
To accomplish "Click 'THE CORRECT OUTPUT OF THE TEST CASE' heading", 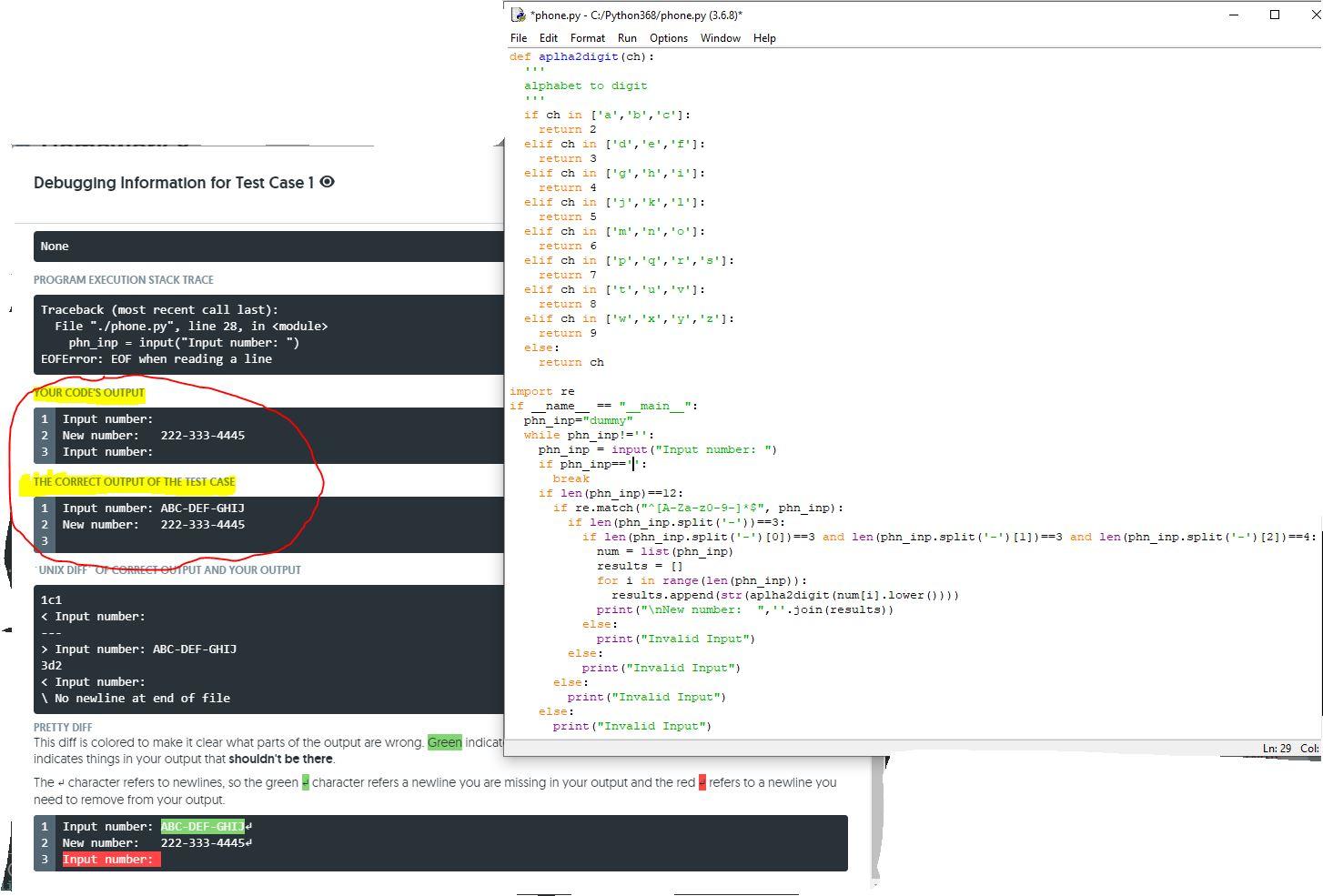I will pos(135,482).
